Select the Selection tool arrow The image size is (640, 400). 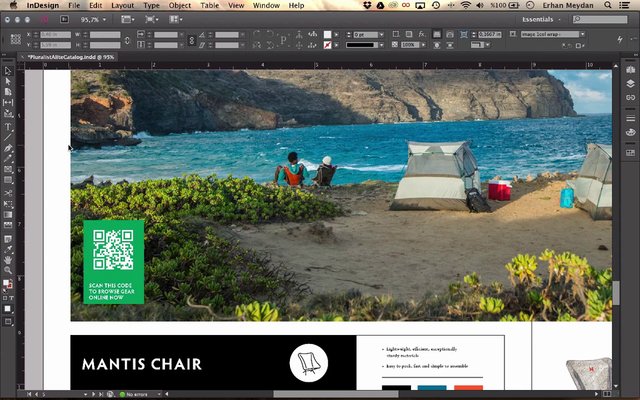pyautogui.click(x=8, y=71)
